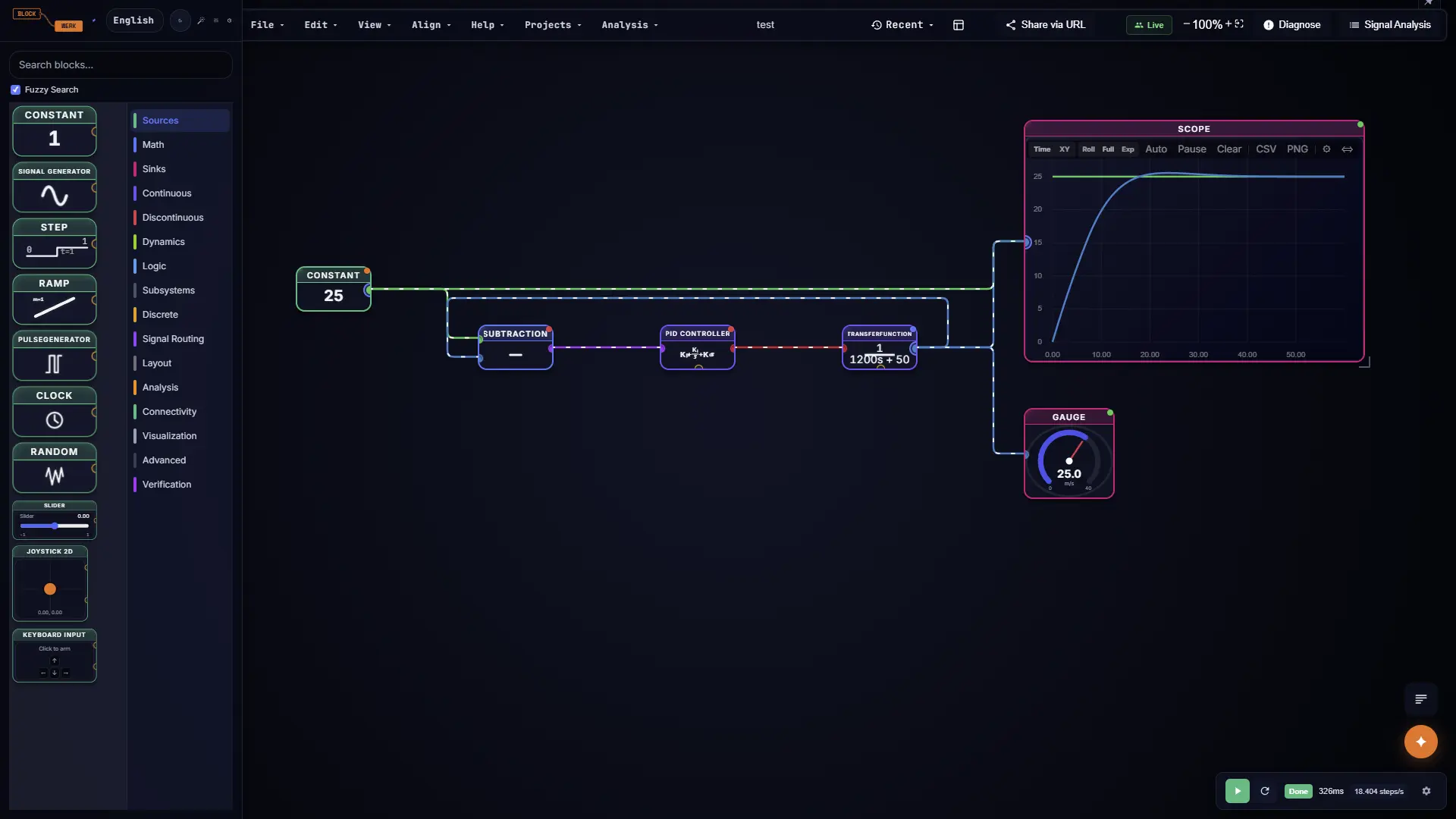Open the File menu dropdown

click(x=268, y=25)
